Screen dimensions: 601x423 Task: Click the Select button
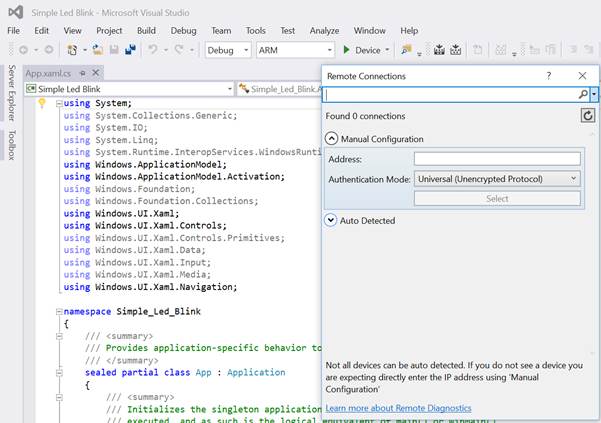[x=497, y=198]
